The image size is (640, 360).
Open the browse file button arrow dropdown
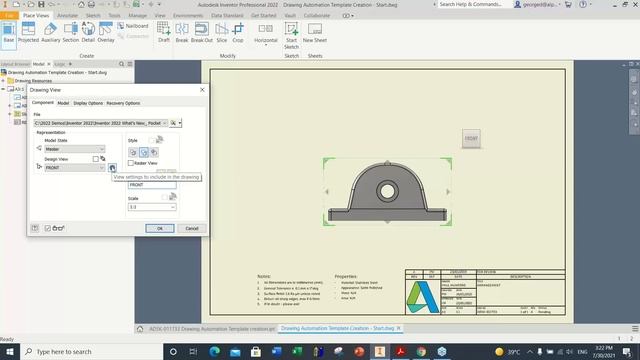(x=180, y=123)
